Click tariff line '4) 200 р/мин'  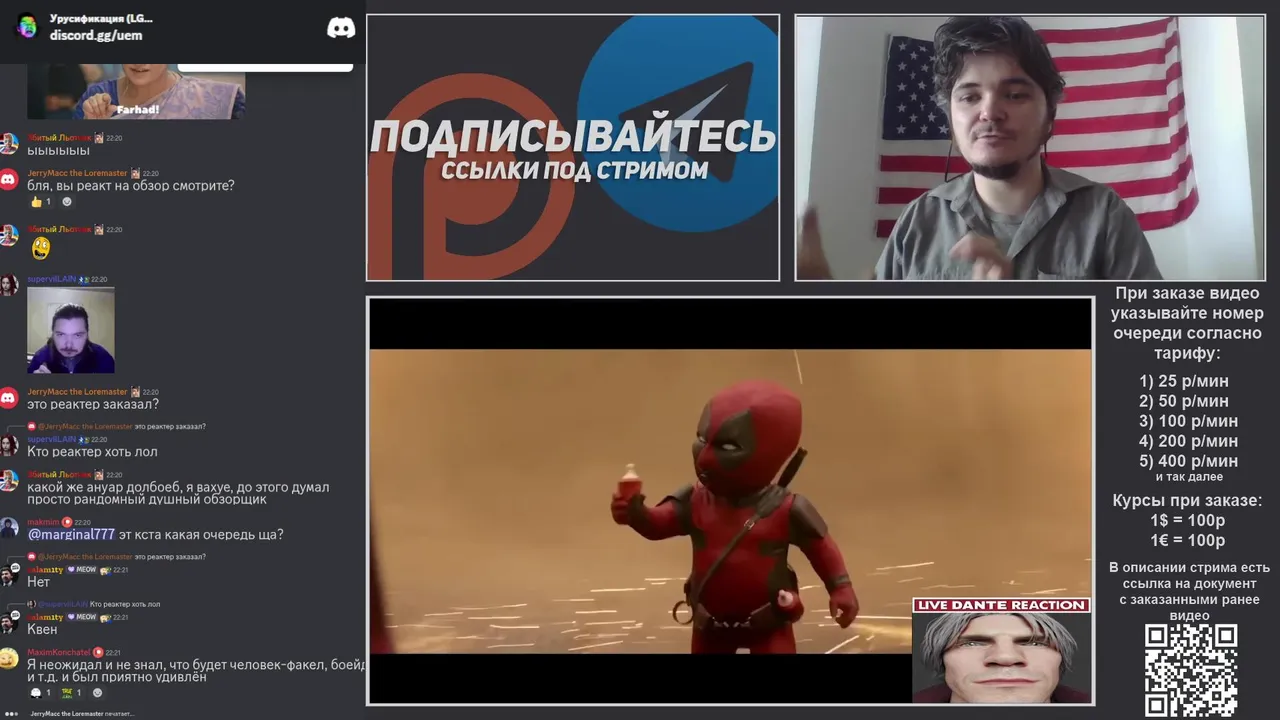1188,441
